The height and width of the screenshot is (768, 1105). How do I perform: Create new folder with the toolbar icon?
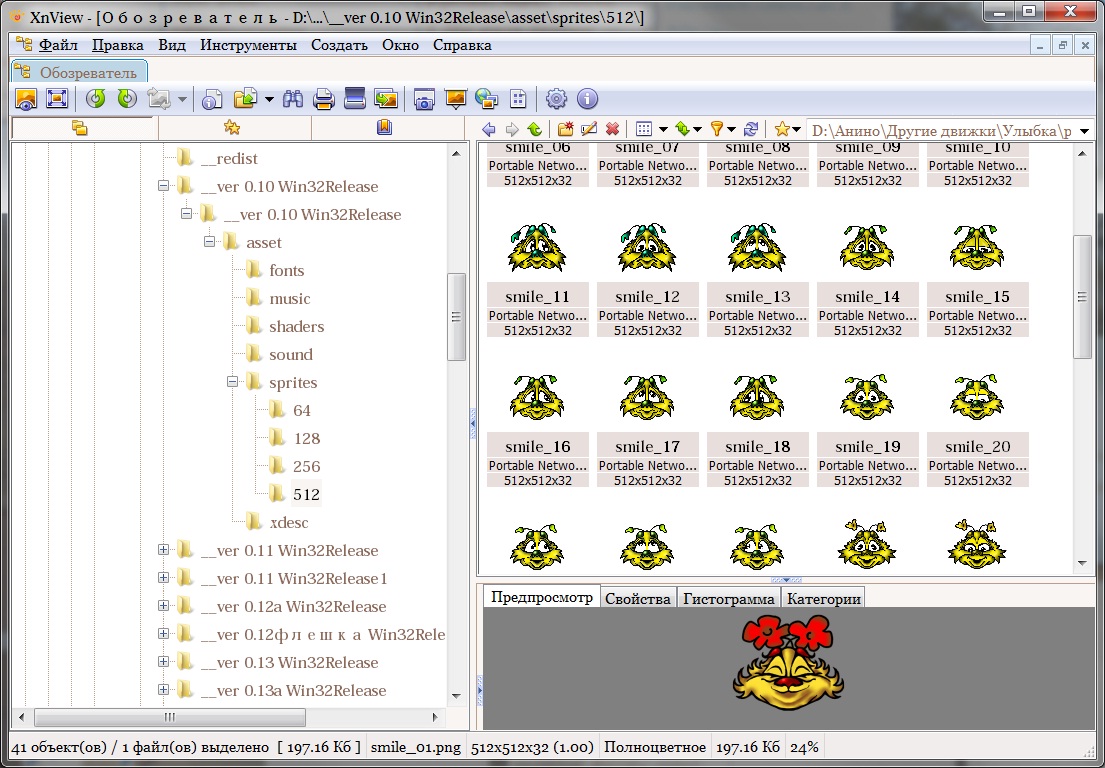click(x=566, y=129)
